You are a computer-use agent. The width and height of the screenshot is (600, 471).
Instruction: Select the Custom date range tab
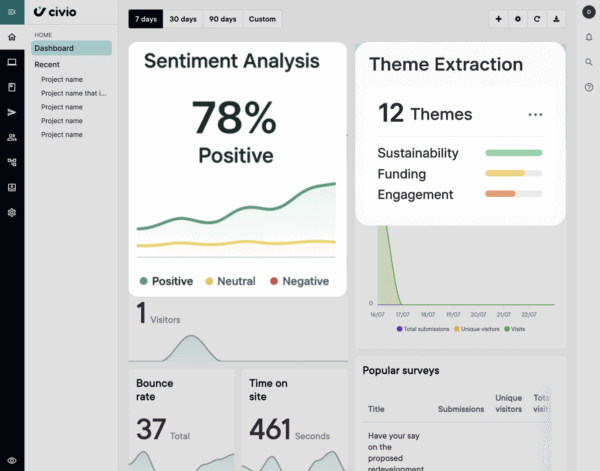(x=262, y=19)
